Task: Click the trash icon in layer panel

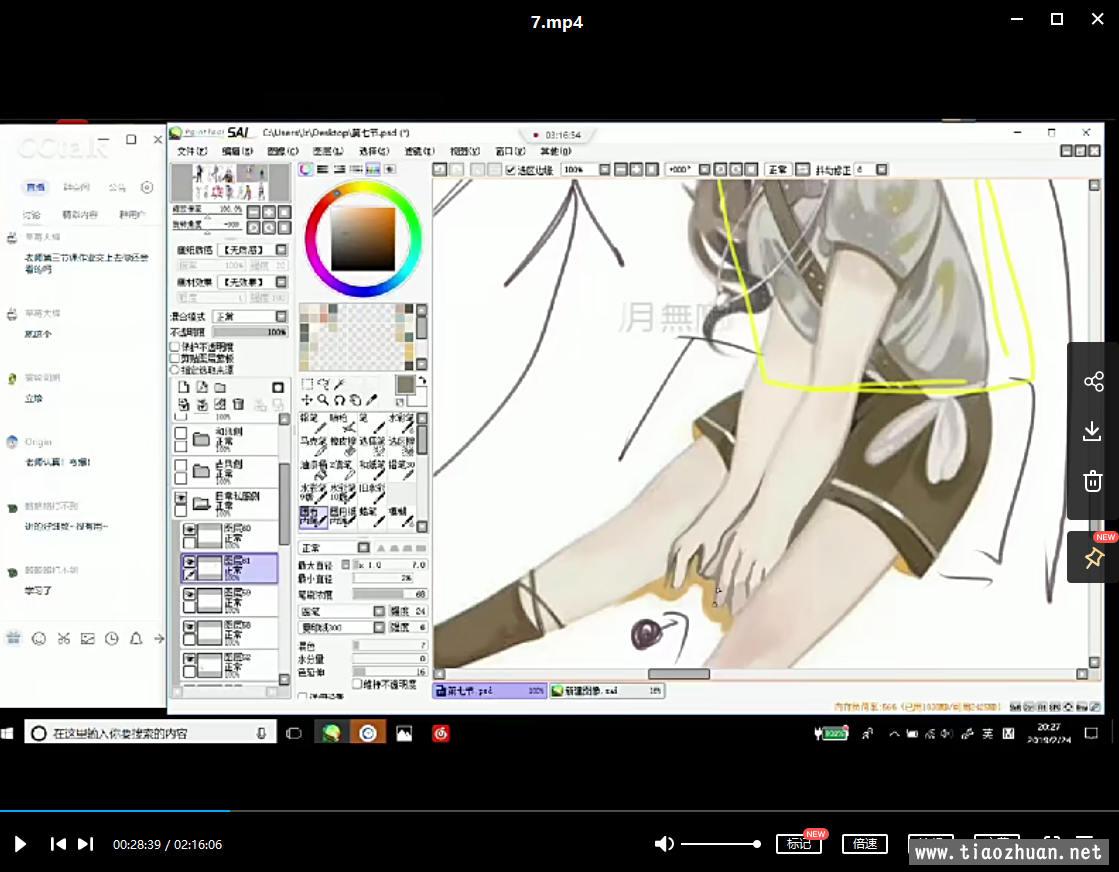Action: (x=236, y=404)
